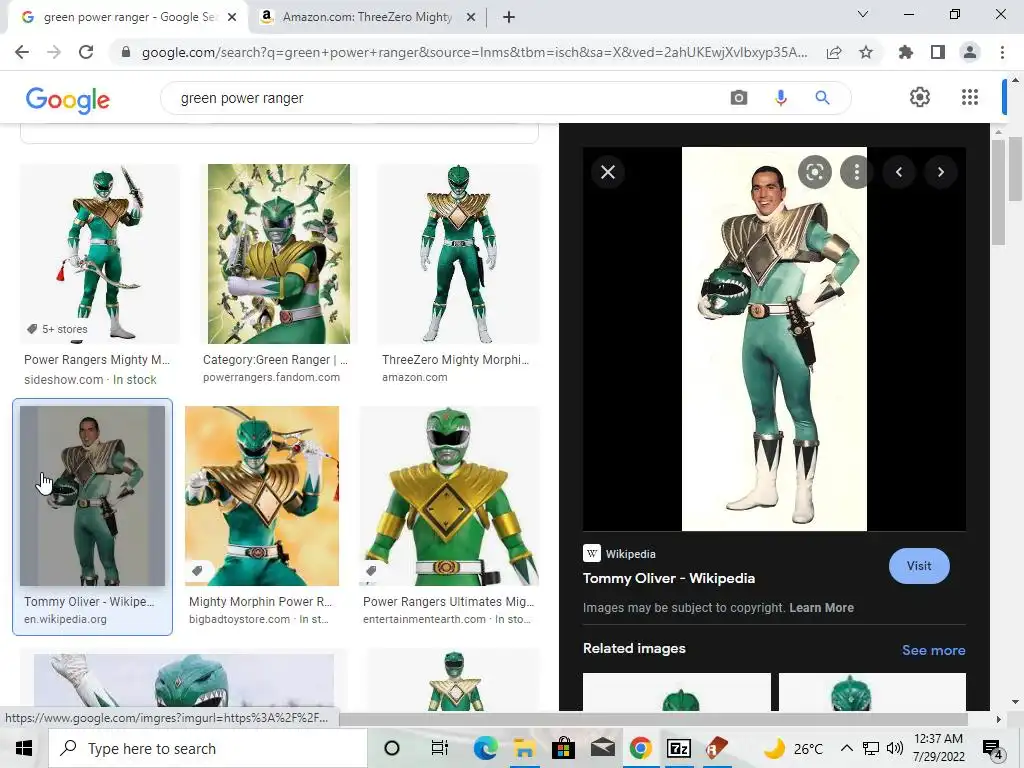Show hidden system tray icons
The width and height of the screenshot is (1024, 768).
(x=846, y=748)
